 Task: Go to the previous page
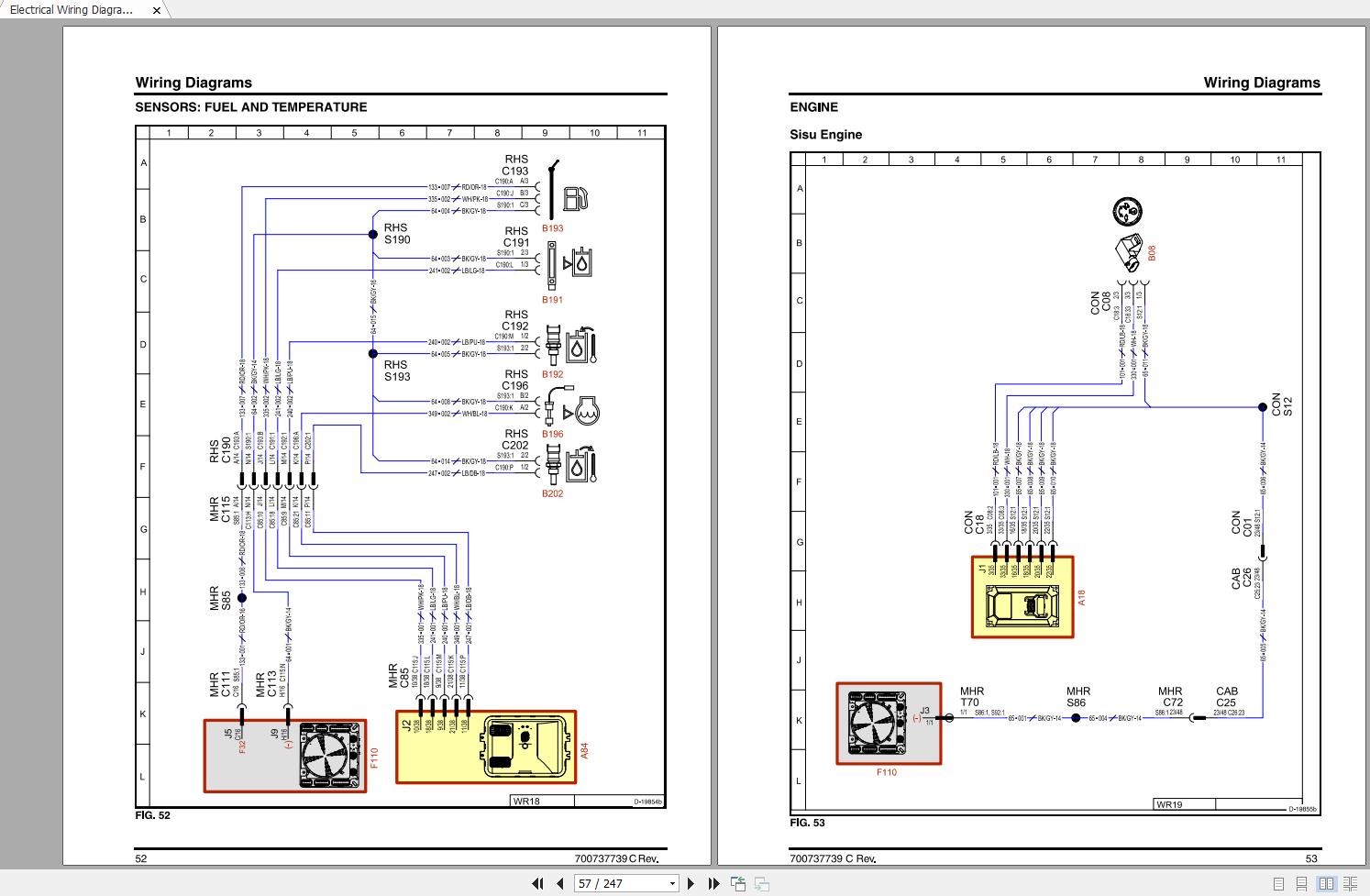(559, 884)
